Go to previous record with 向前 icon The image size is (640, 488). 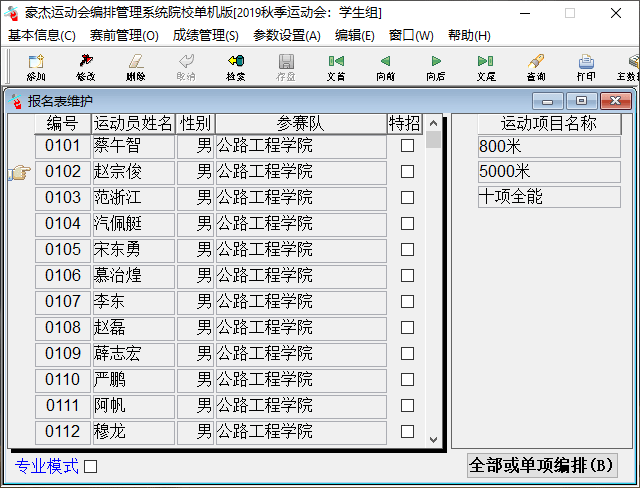tap(385, 67)
